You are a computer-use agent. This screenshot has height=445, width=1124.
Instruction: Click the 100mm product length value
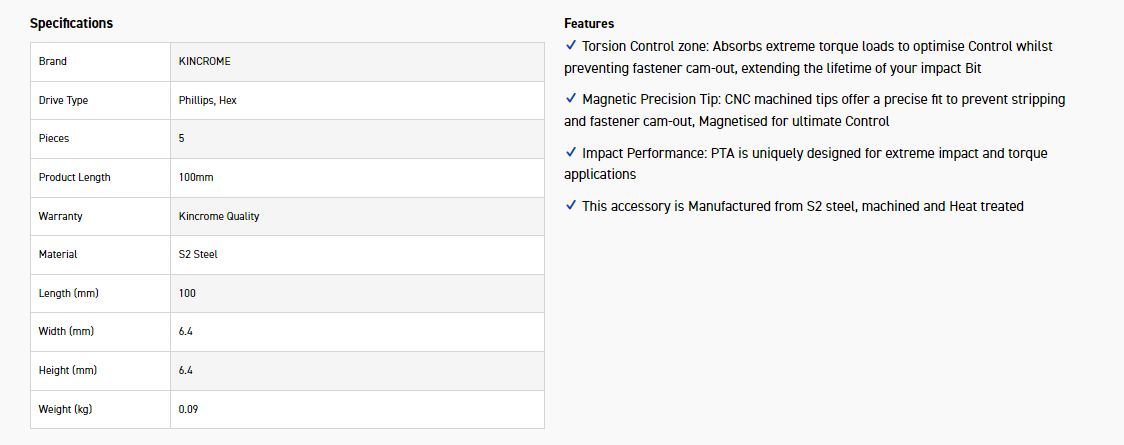point(196,177)
